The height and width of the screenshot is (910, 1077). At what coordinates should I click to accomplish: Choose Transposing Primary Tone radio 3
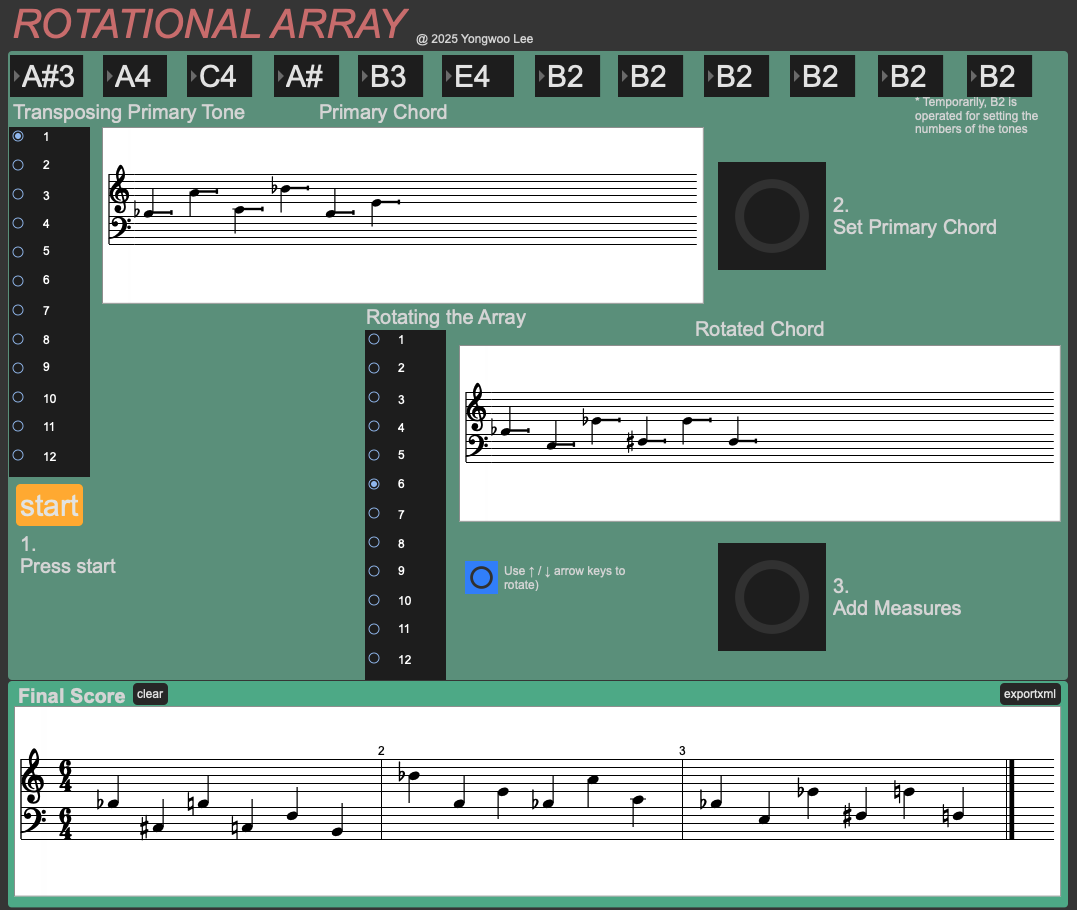click(x=19, y=194)
